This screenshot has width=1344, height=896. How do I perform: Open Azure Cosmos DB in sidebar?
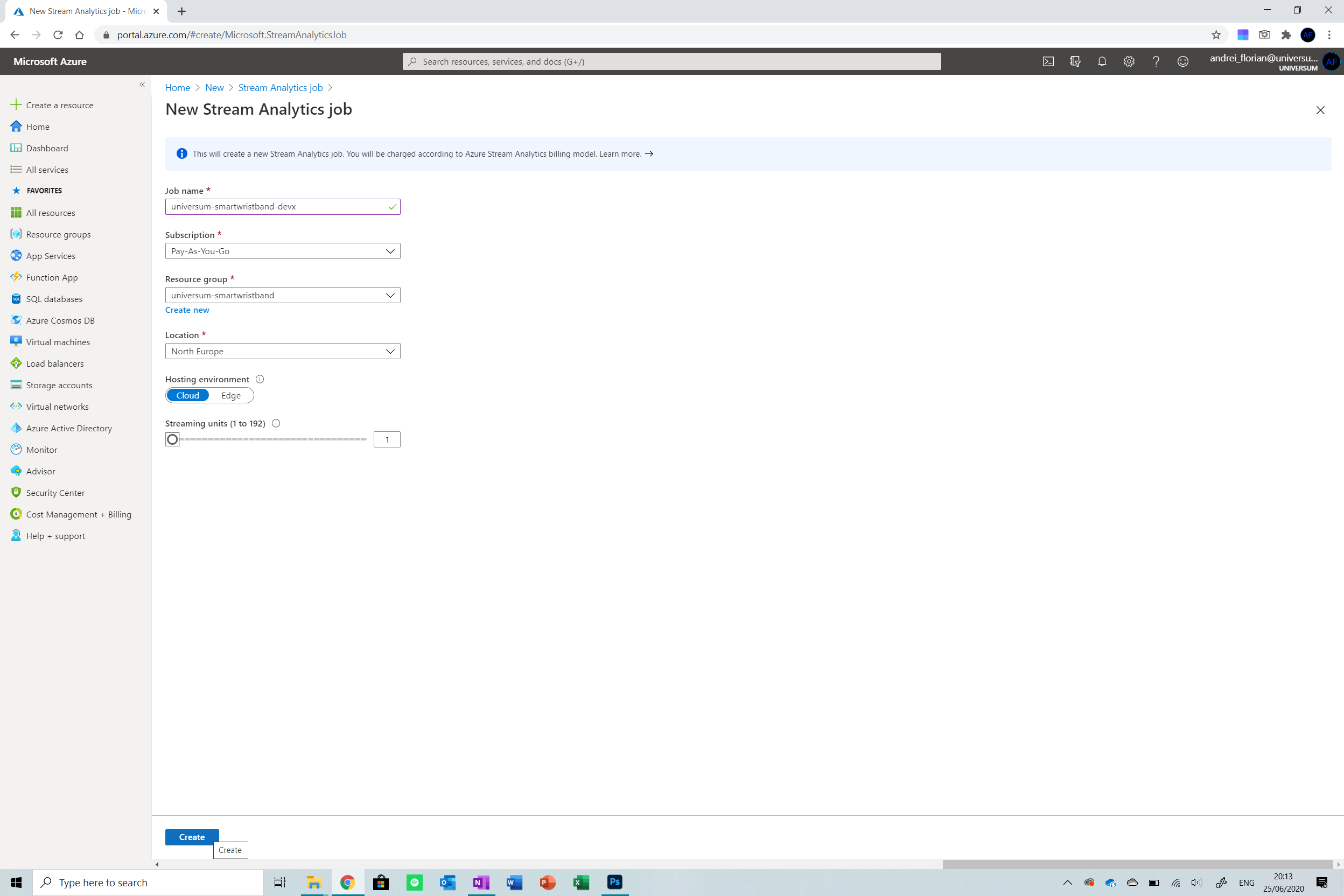[60, 320]
